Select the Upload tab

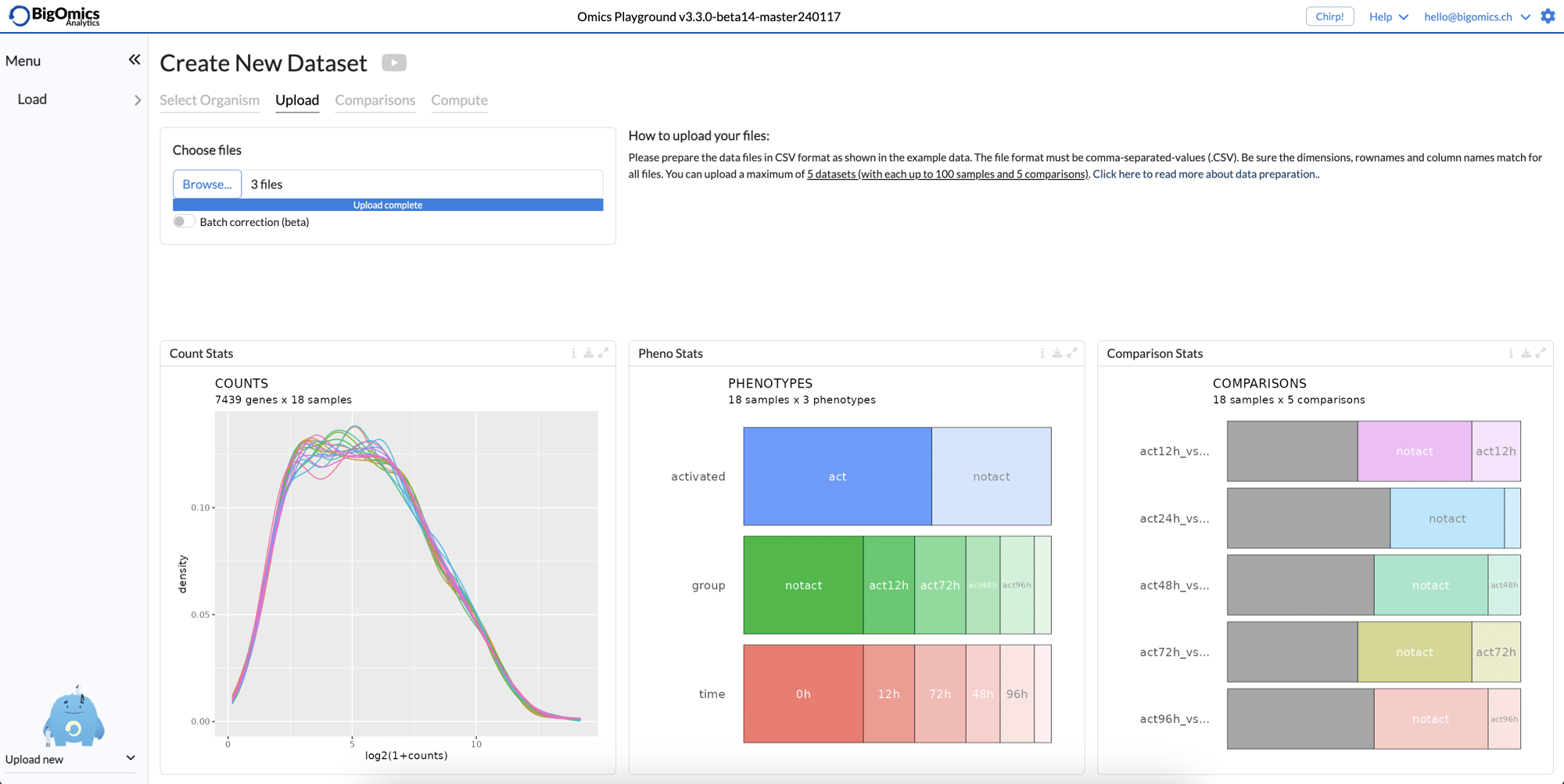pyautogui.click(x=297, y=100)
